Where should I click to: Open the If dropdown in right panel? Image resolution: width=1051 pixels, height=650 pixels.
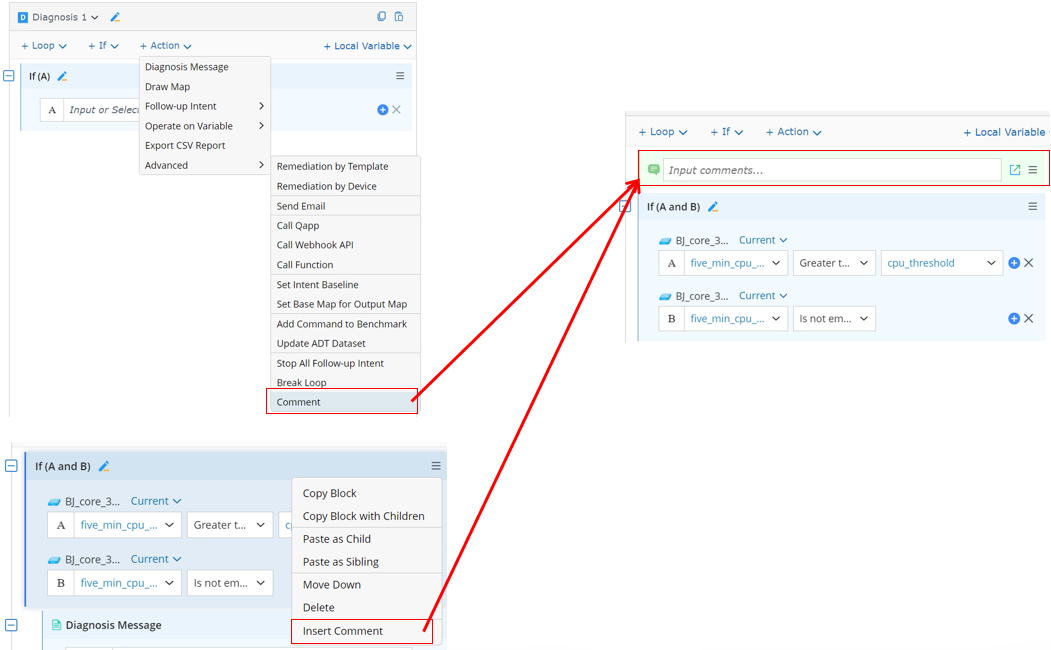727,132
